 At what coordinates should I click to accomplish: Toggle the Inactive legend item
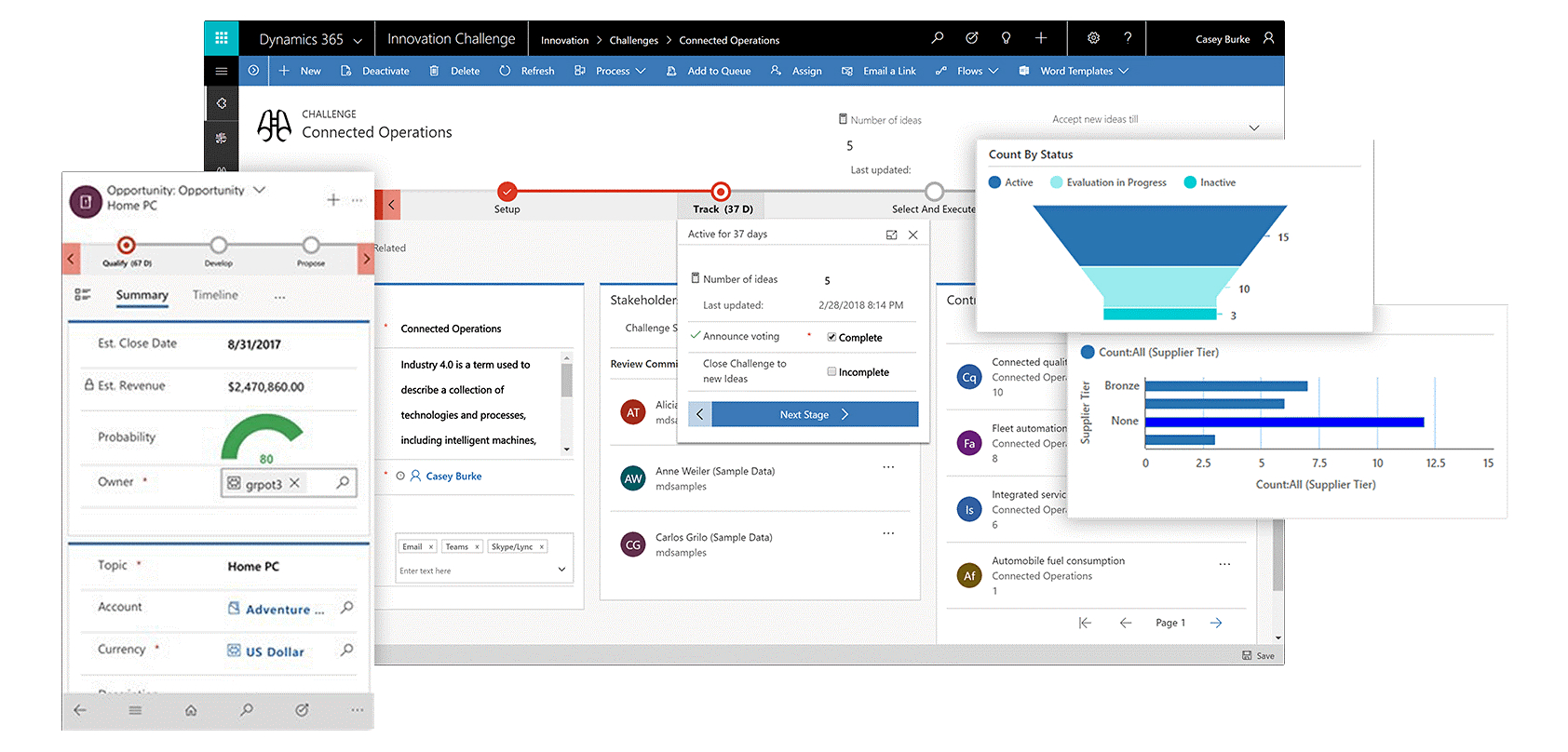click(1210, 182)
